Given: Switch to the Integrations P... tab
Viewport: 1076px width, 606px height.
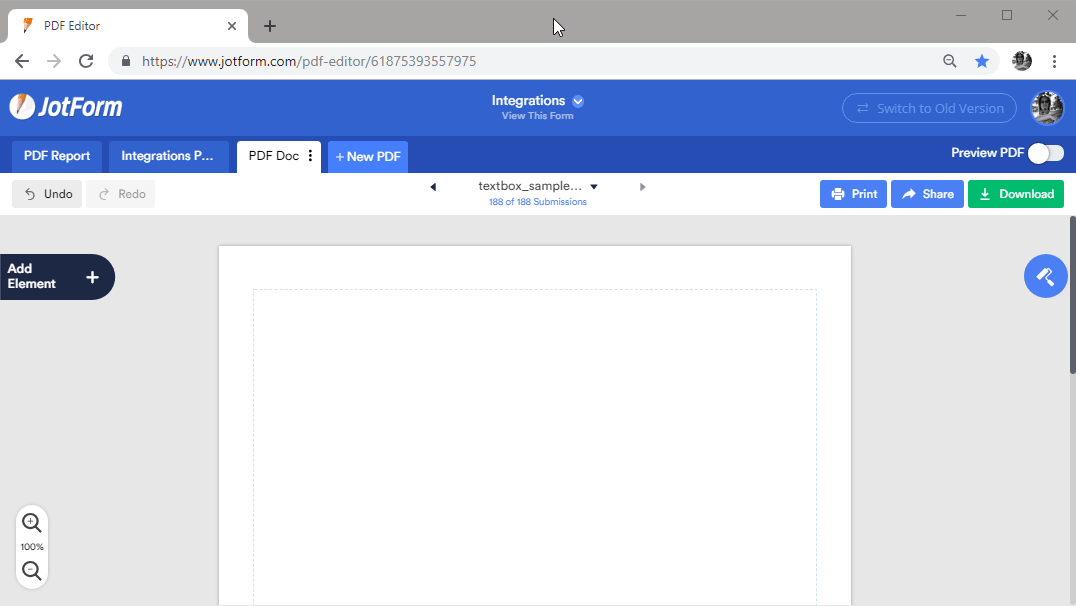Looking at the screenshot, I should (x=168, y=156).
